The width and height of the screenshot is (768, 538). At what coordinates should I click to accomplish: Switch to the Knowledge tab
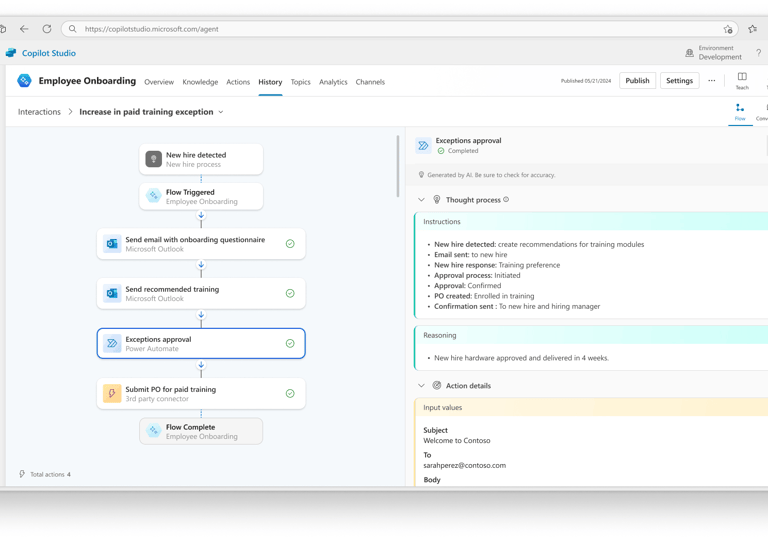click(200, 82)
